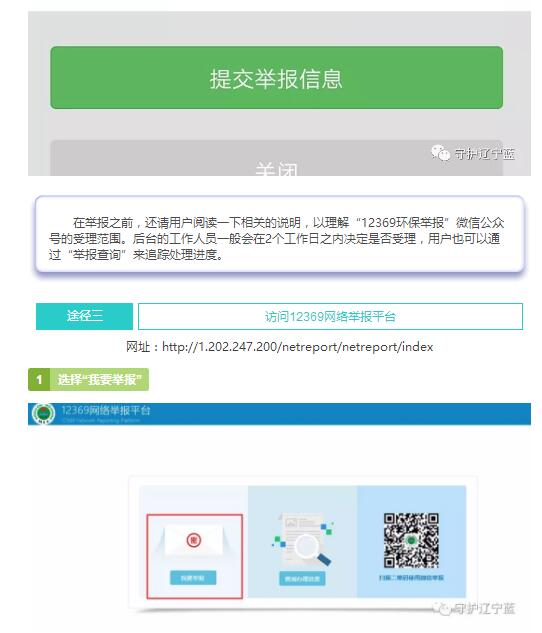The height and width of the screenshot is (633, 542).
Task: Click the scan-QR caption text below the code
Action: click(x=411, y=578)
